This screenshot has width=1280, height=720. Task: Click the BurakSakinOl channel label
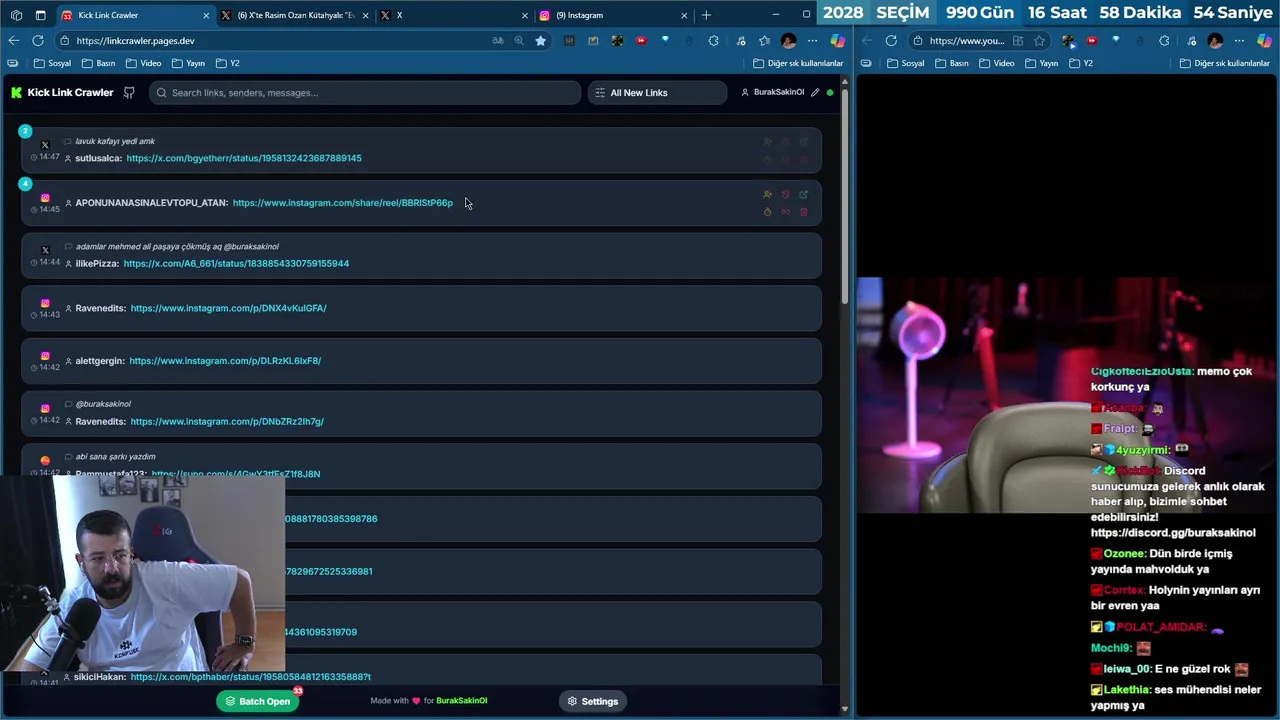778,92
